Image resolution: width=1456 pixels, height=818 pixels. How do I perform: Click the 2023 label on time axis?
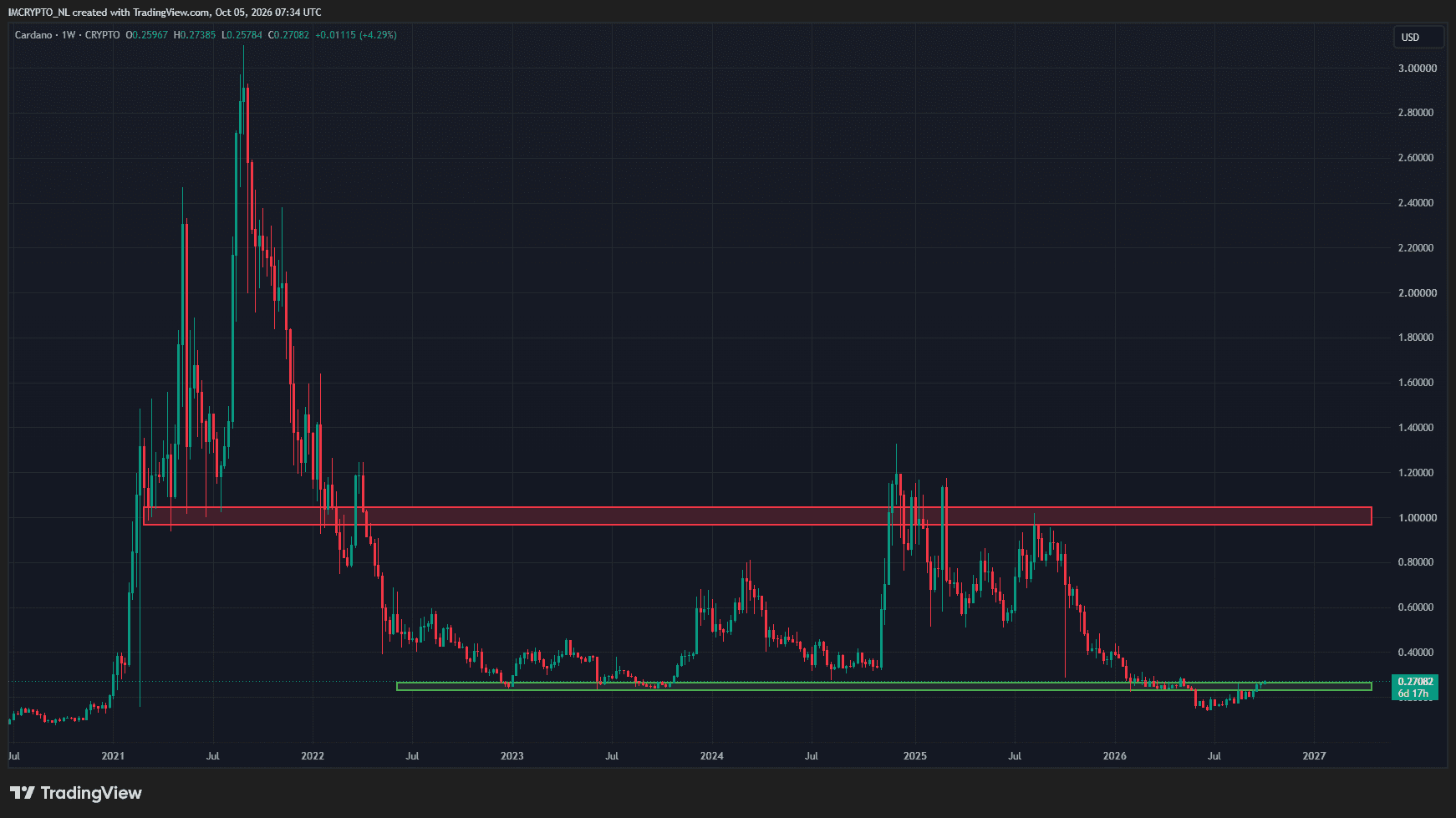(512, 756)
